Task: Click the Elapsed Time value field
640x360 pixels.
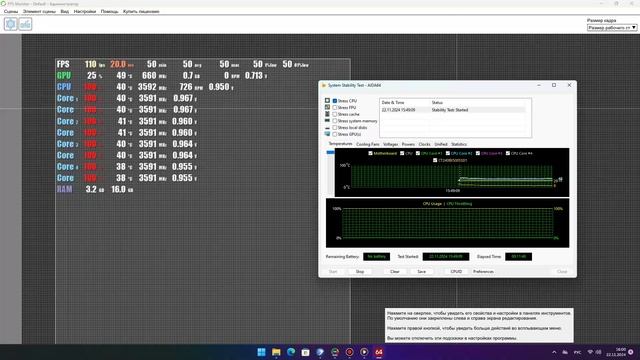Action: point(518,257)
